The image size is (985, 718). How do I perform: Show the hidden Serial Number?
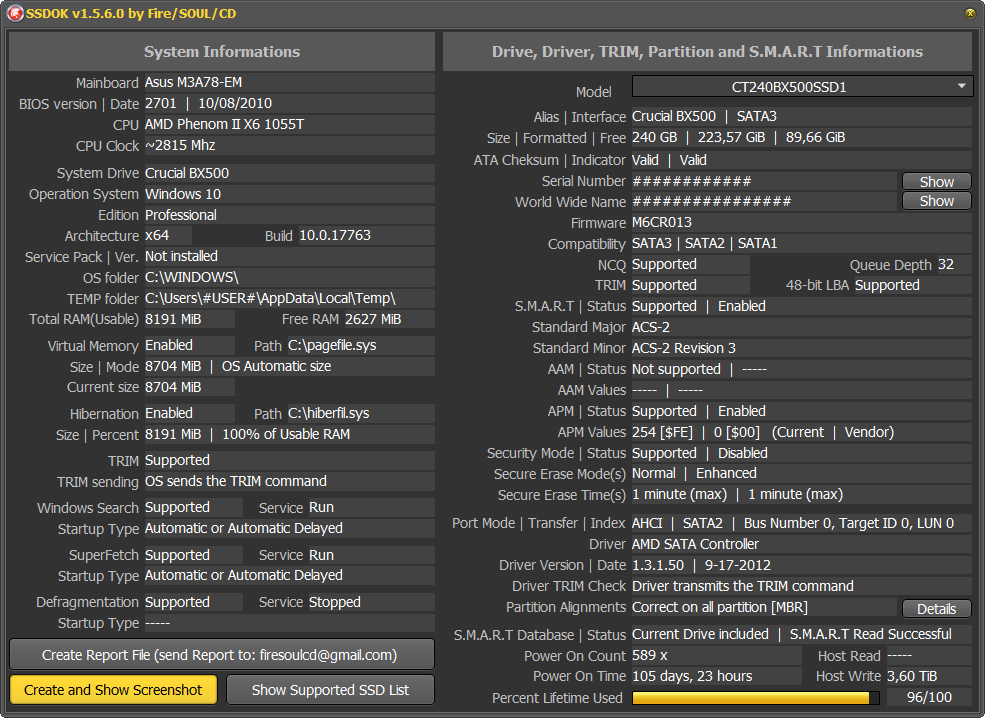tap(936, 182)
